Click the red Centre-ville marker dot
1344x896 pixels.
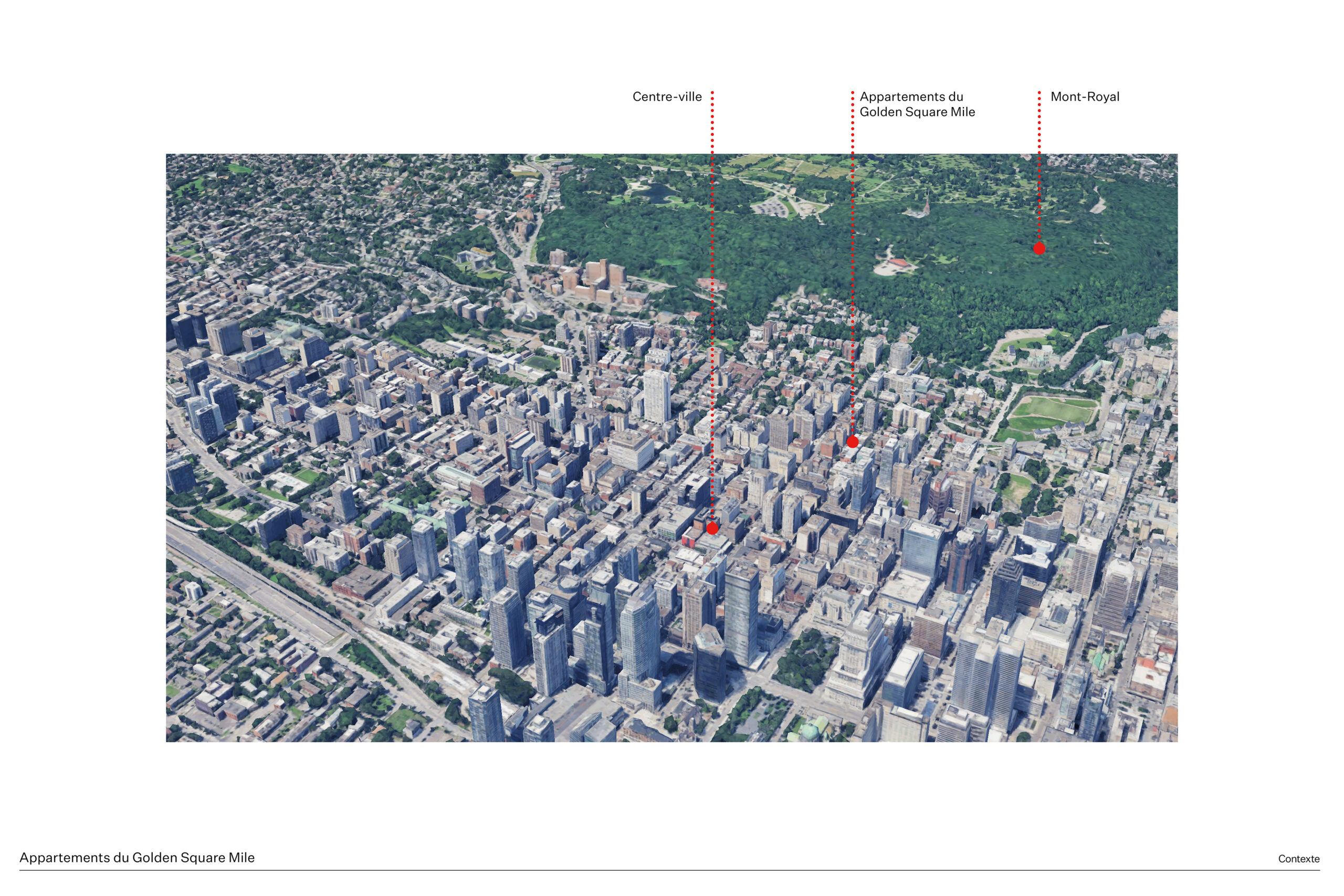pyautogui.click(x=712, y=528)
